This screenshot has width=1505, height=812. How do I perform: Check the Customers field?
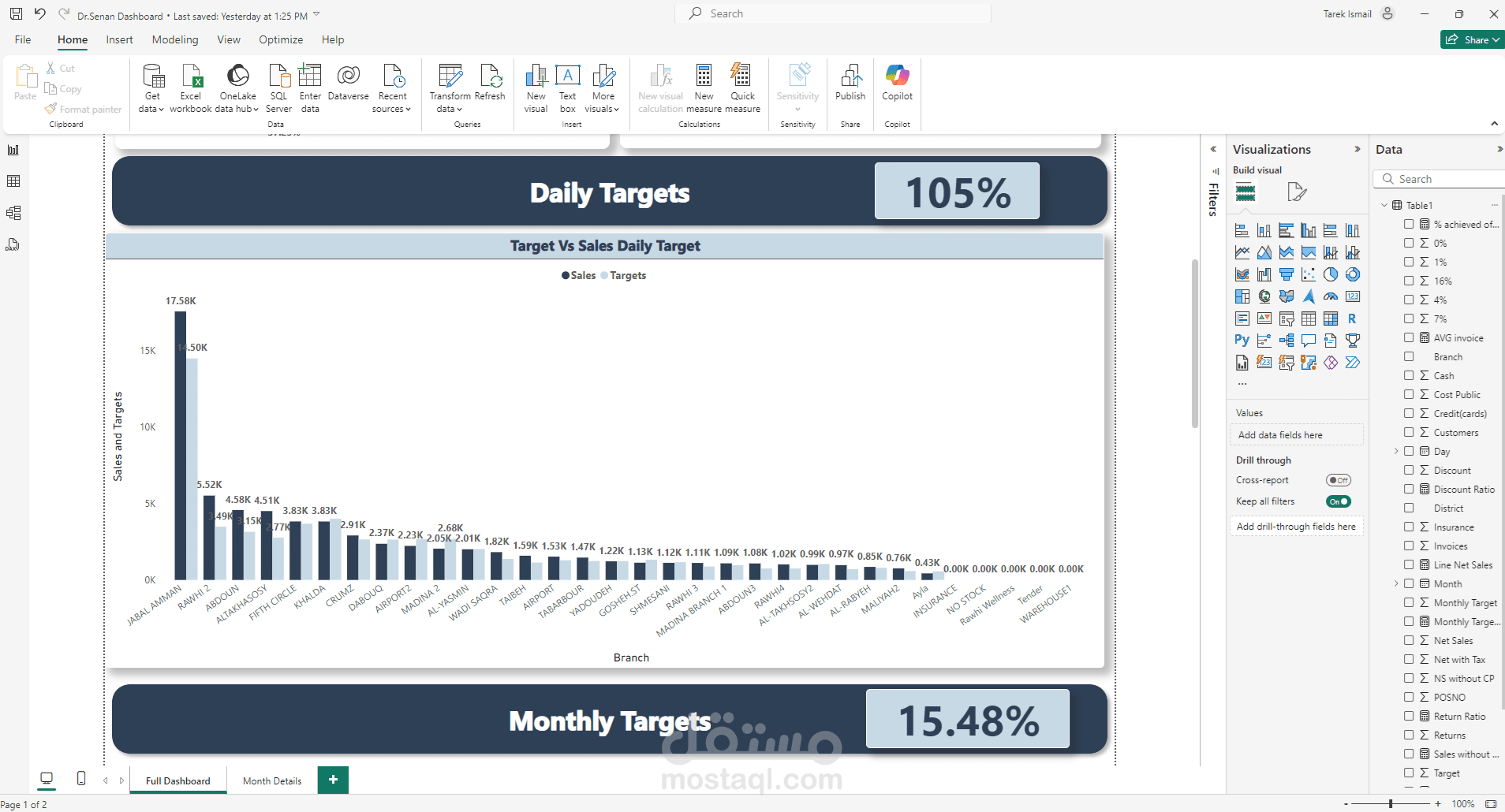[1409, 432]
